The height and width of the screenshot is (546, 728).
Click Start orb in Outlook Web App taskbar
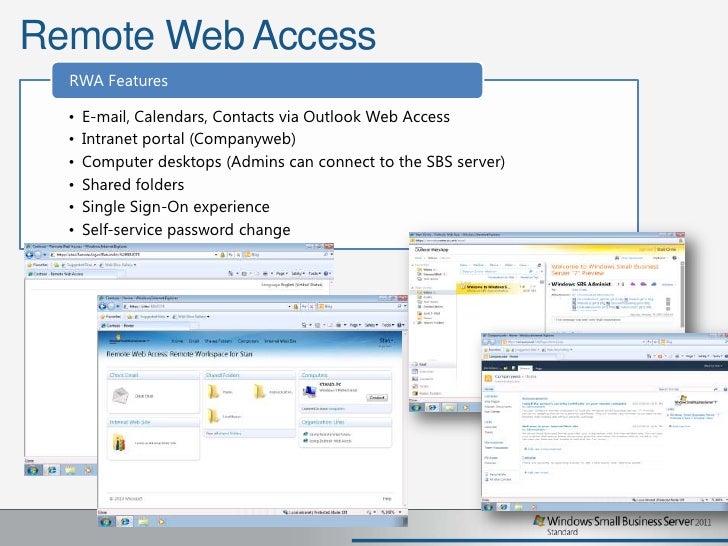click(416, 407)
